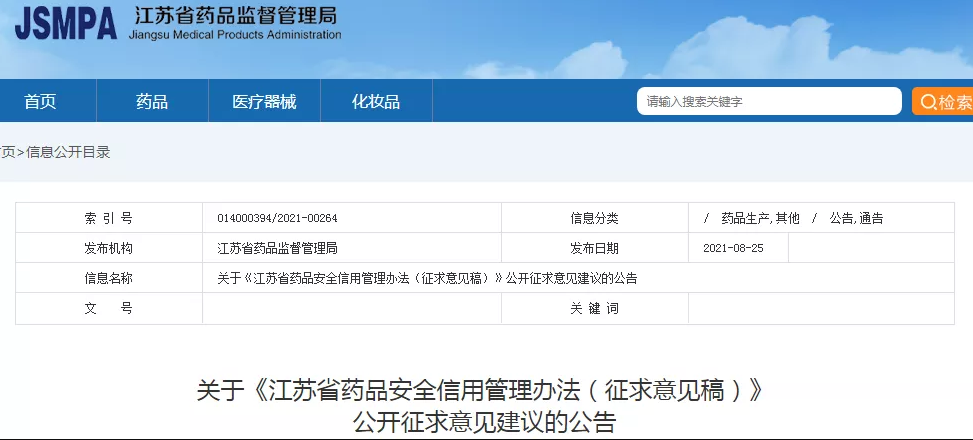973x440 pixels.
Task: Click the orange 检索 search button
Action: (x=943, y=101)
